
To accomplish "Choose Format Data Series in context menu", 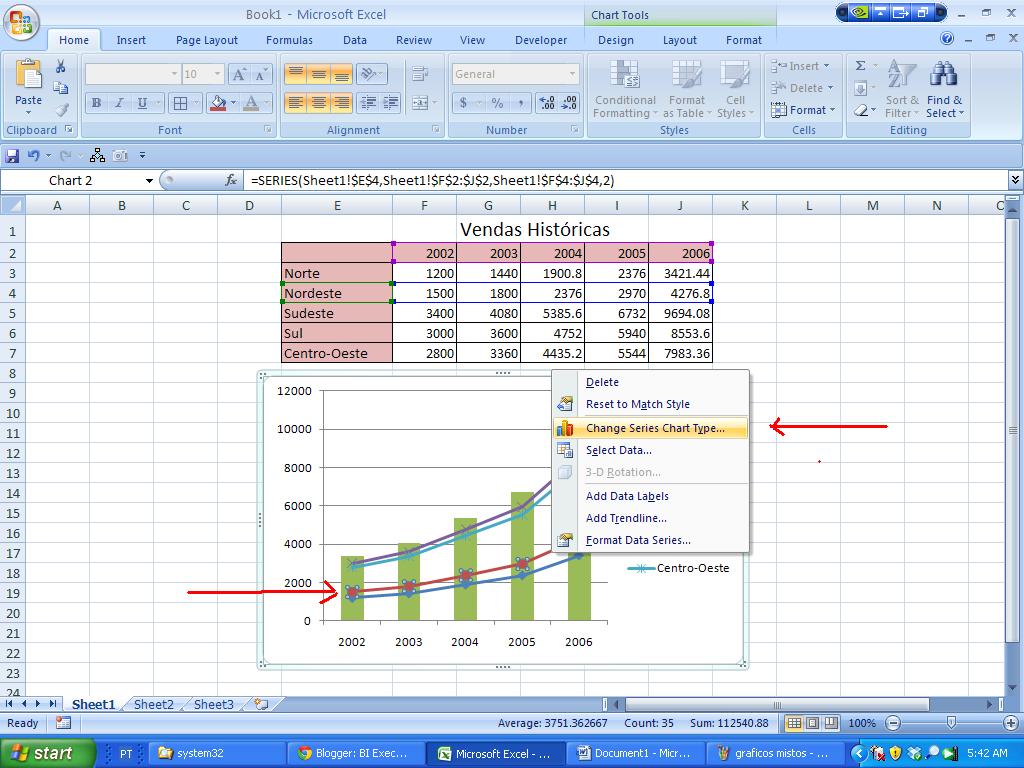I will [x=650, y=540].
